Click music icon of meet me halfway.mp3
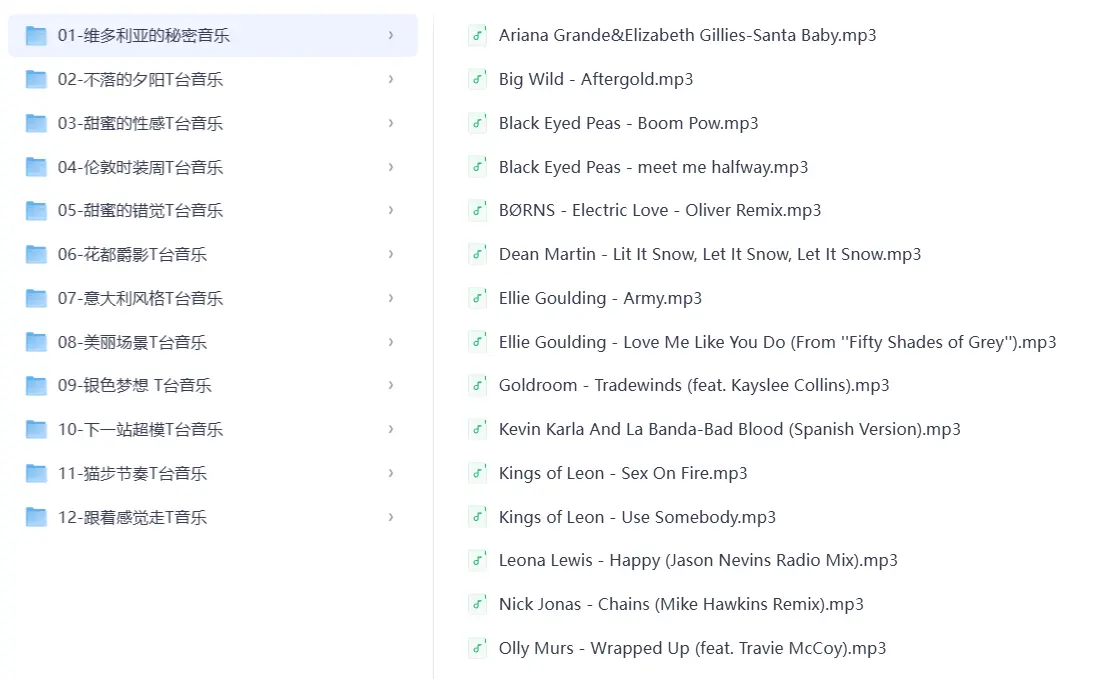 pos(478,167)
